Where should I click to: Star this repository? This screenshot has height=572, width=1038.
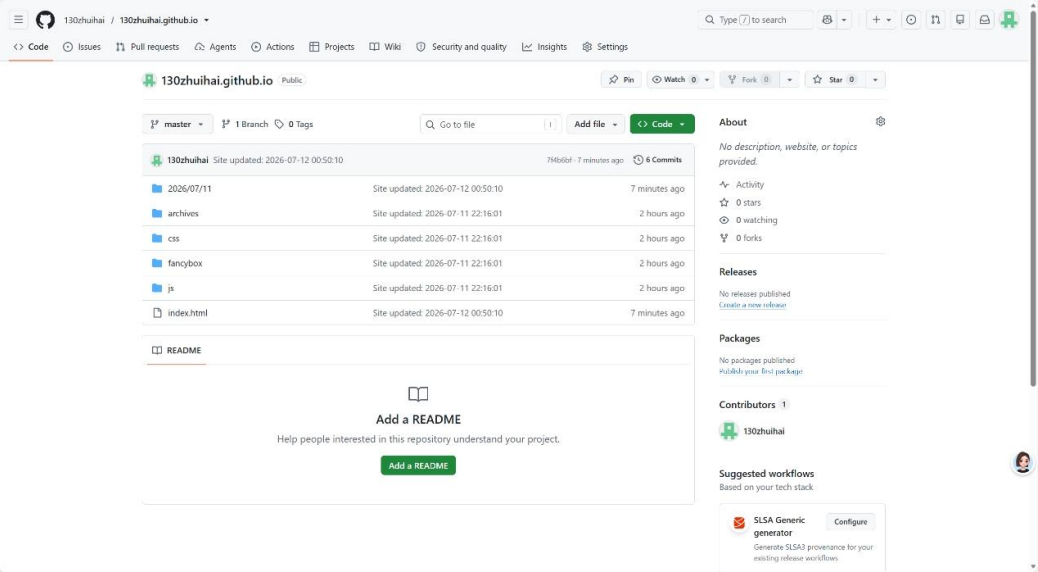point(835,79)
